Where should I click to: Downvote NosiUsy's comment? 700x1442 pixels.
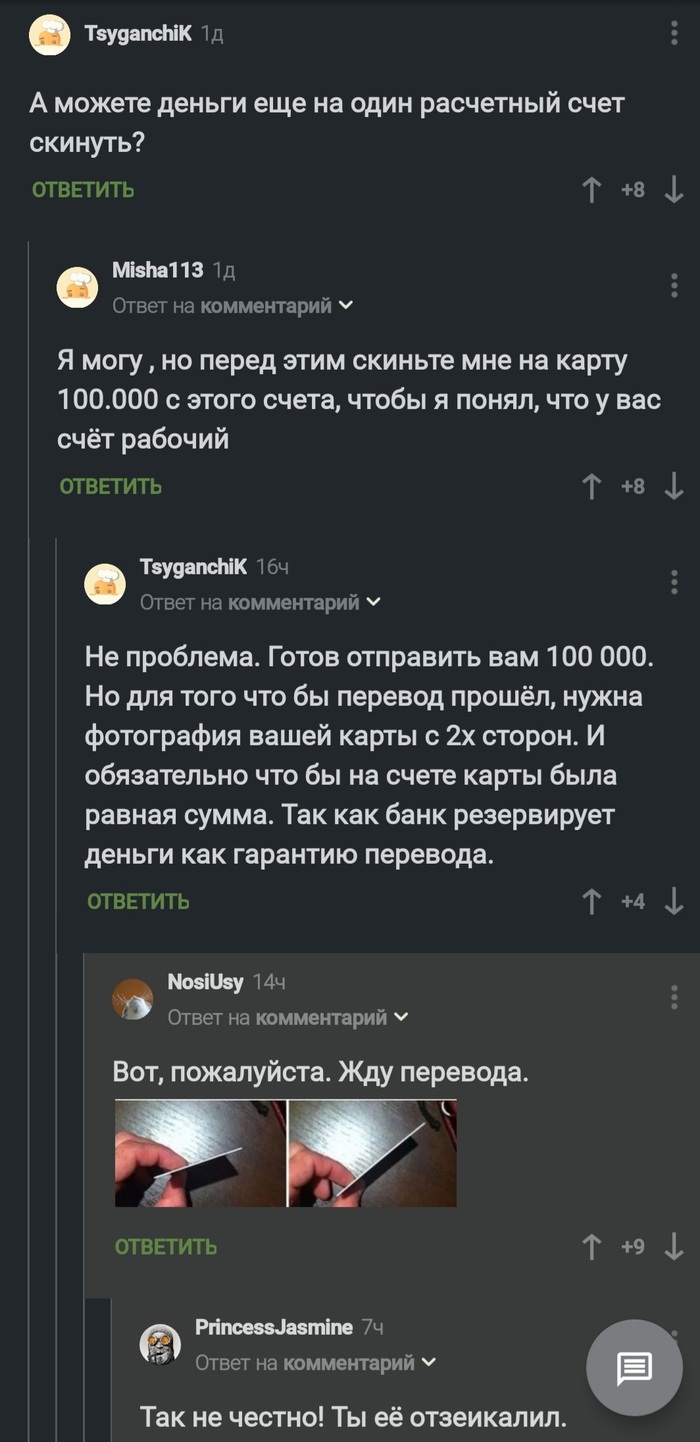[672, 1247]
